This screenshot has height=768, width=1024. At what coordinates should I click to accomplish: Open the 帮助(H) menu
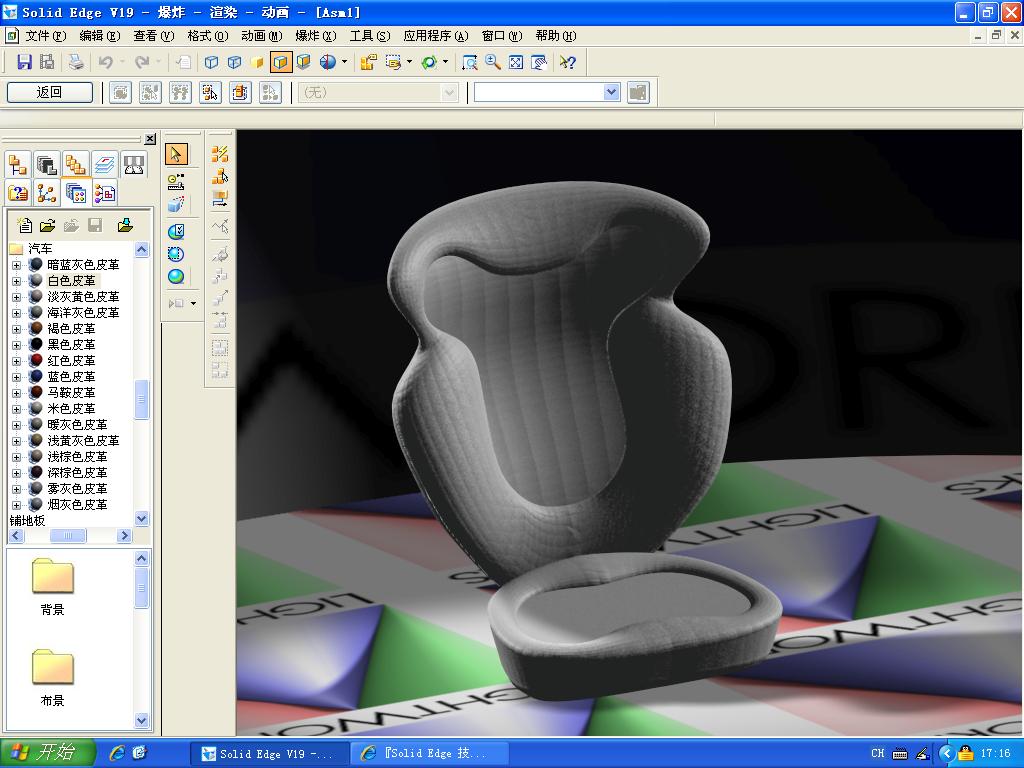[x=555, y=36]
